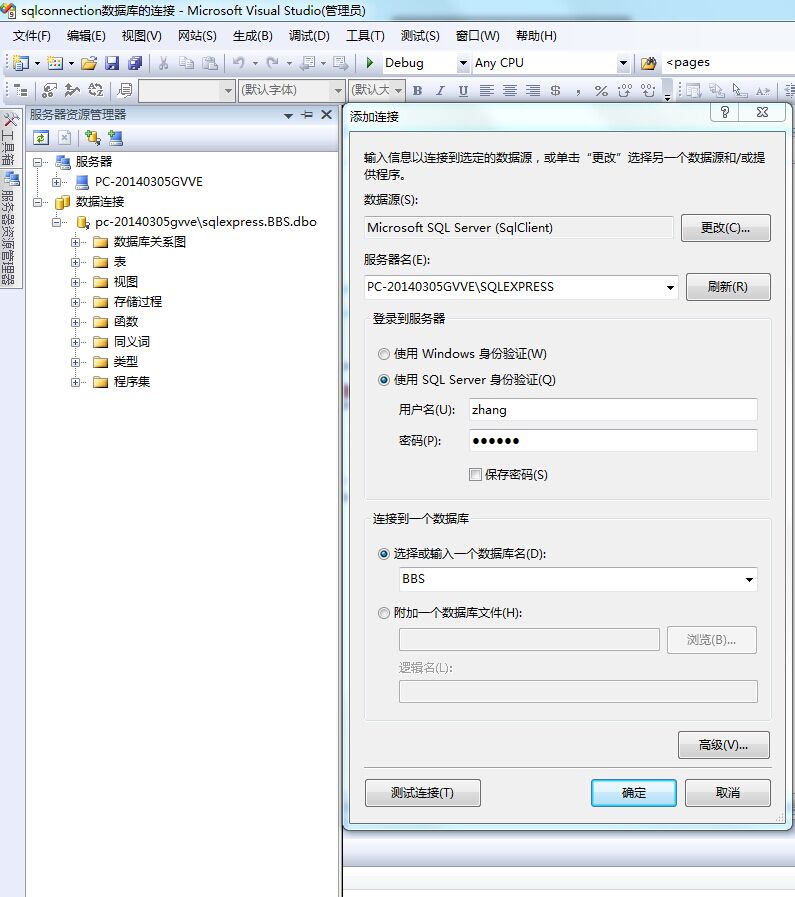Image resolution: width=795 pixels, height=897 pixels.
Task: Click the align left icon
Action: coord(487,90)
